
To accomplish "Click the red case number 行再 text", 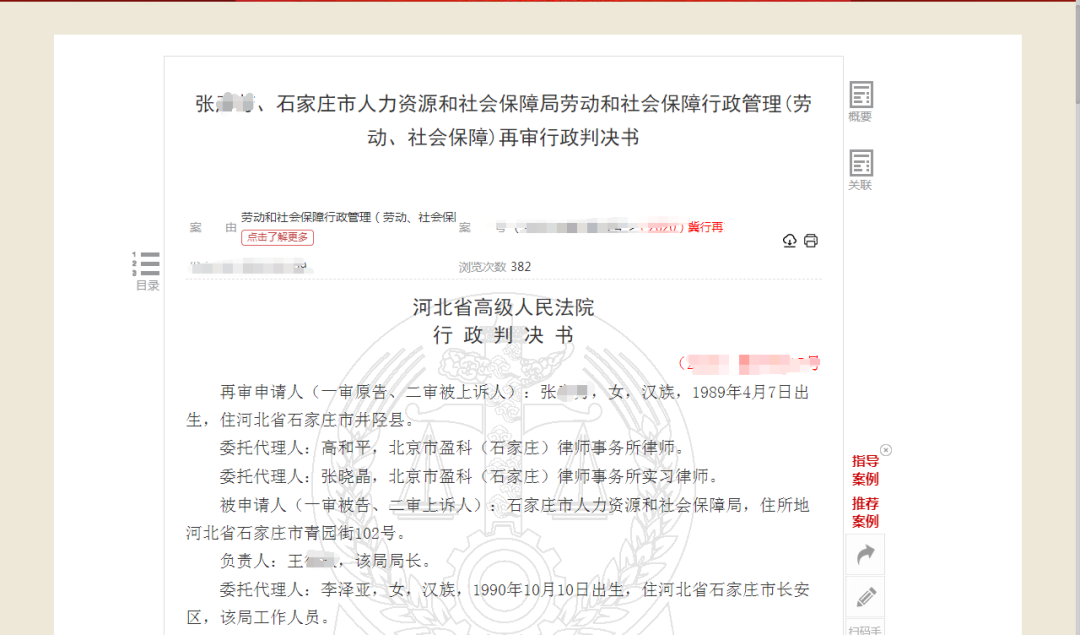I will [705, 227].
